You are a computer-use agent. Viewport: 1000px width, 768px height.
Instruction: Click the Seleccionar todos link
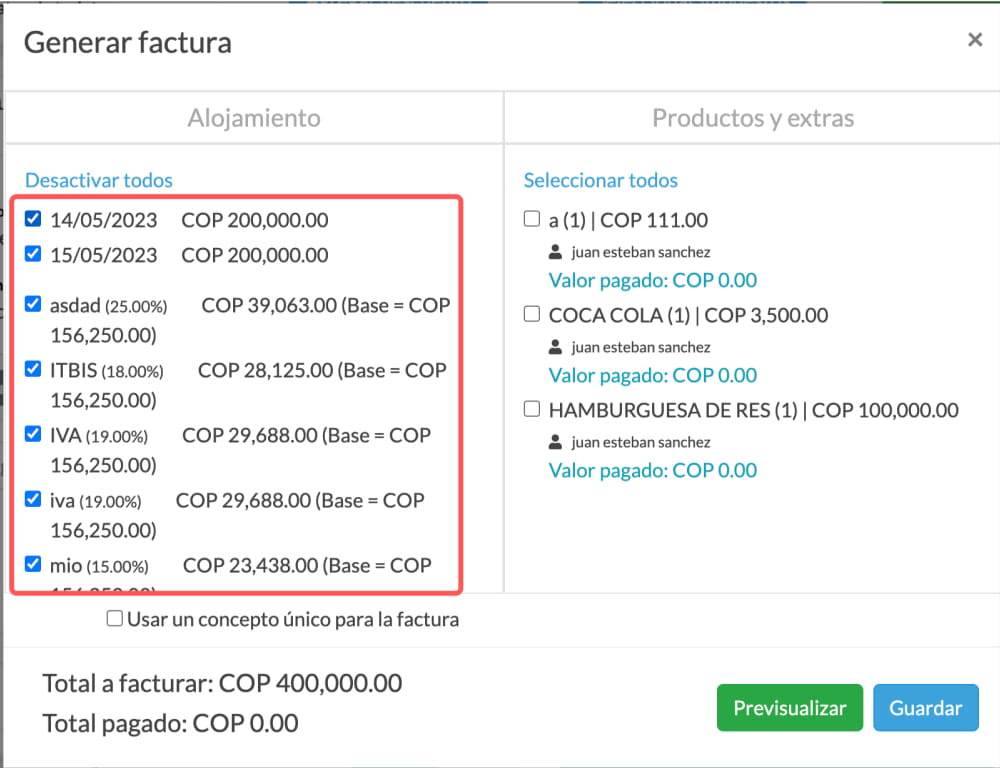pyautogui.click(x=600, y=181)
